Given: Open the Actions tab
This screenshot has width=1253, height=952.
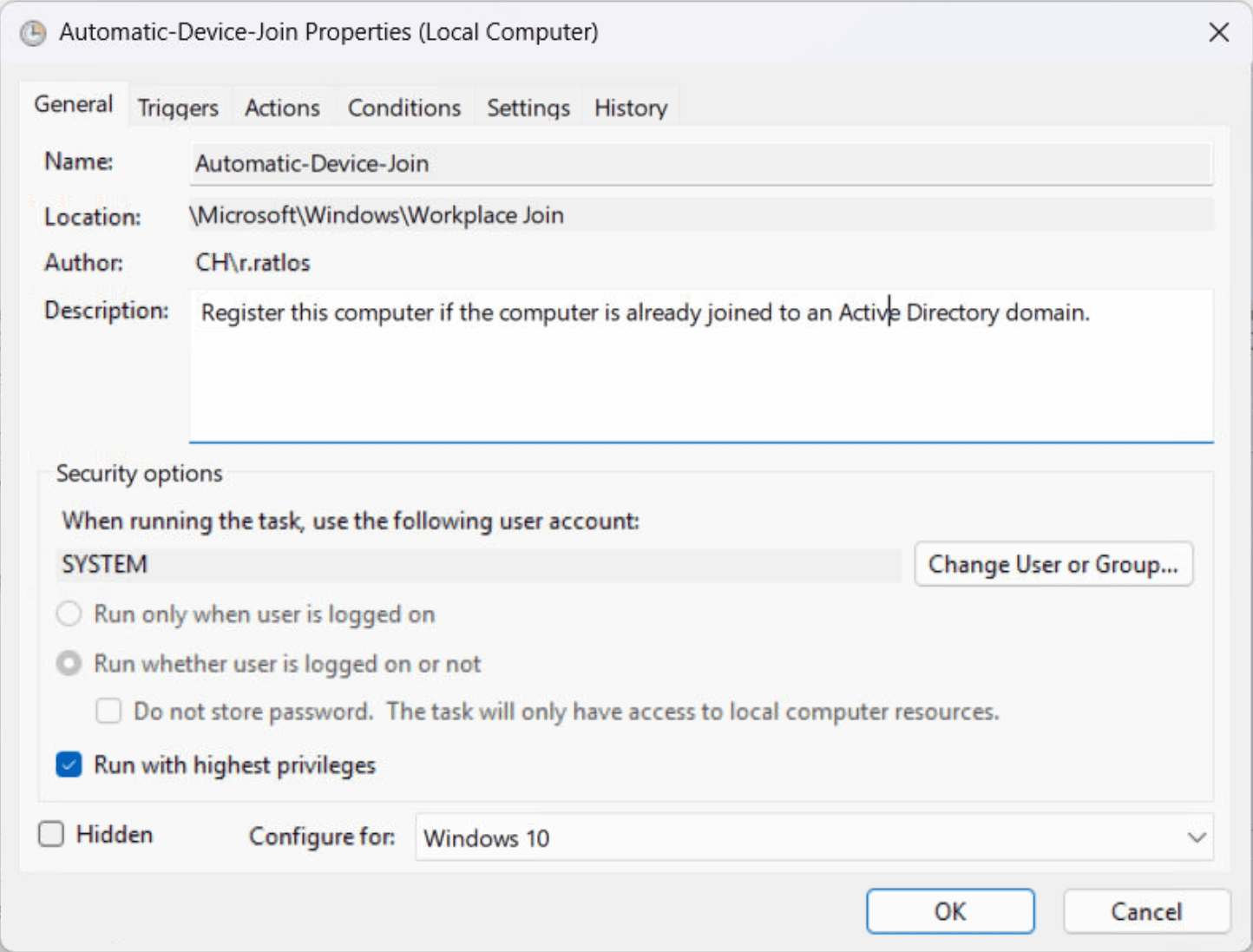Looking at the screenshot, I should point(282,107).
